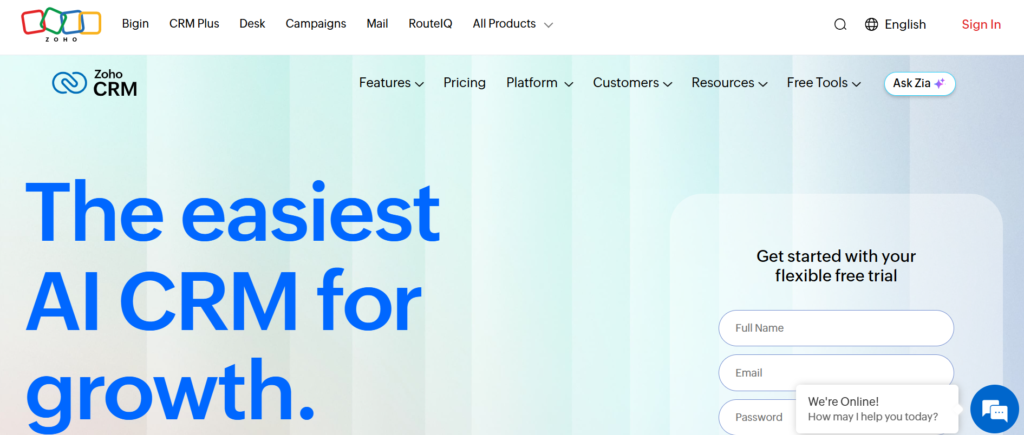Open the Resources dropdown menu
This screenshot has width=1024, height=435.
point(729,83)
